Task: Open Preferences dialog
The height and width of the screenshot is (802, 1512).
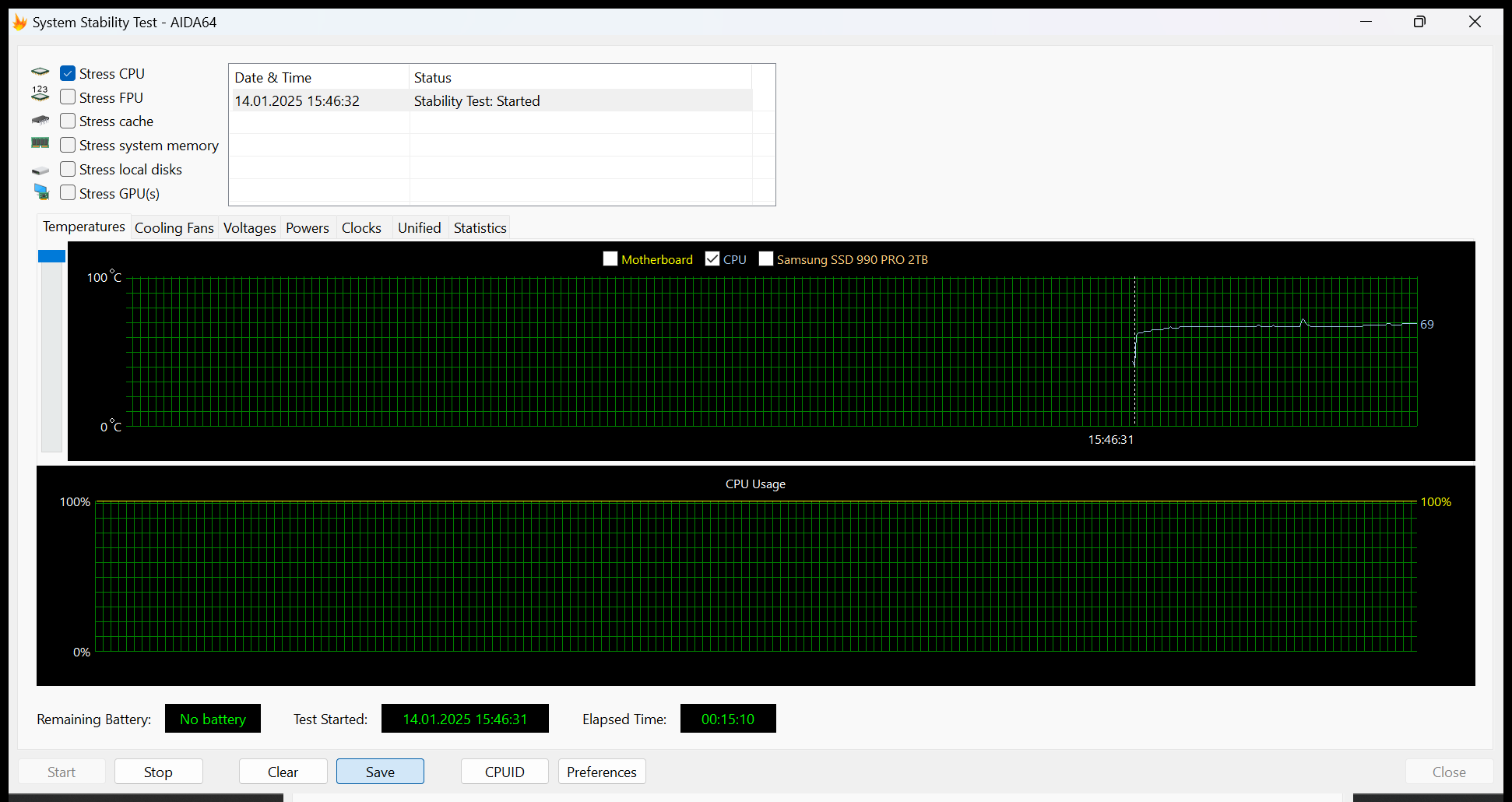Action: [x=602, y=772]
